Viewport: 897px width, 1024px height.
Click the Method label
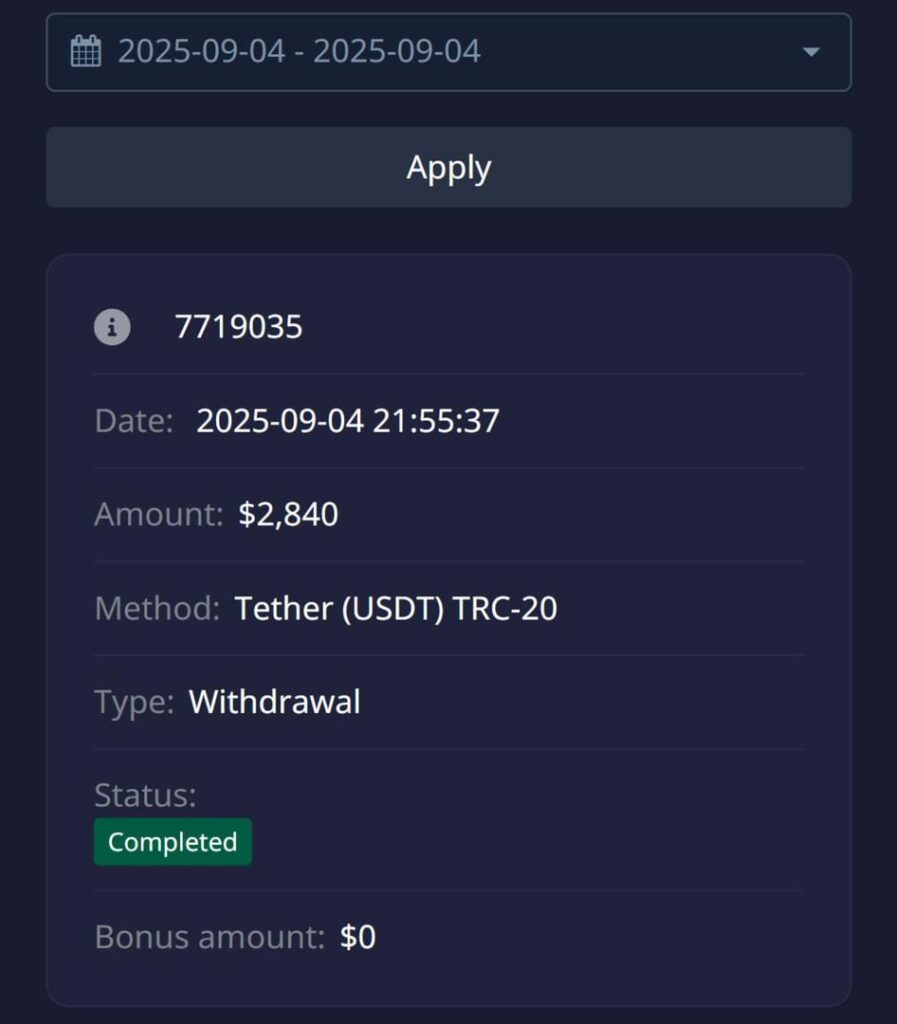(x=156, y=608)
